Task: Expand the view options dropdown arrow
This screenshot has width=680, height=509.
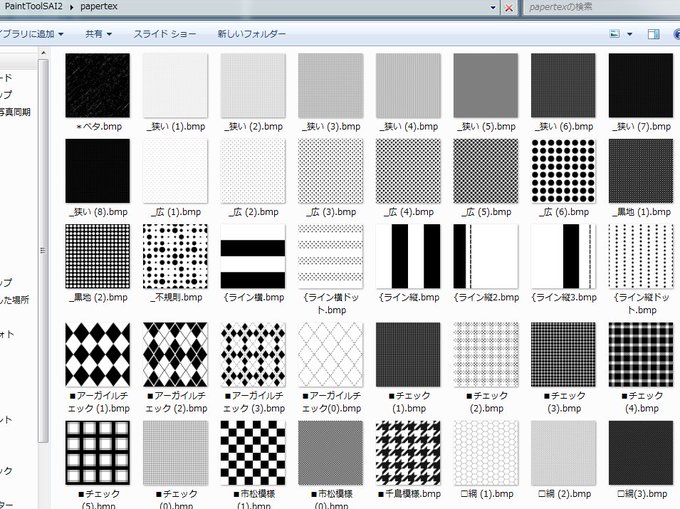Action: pyautogui.click(x=630, y=34)
